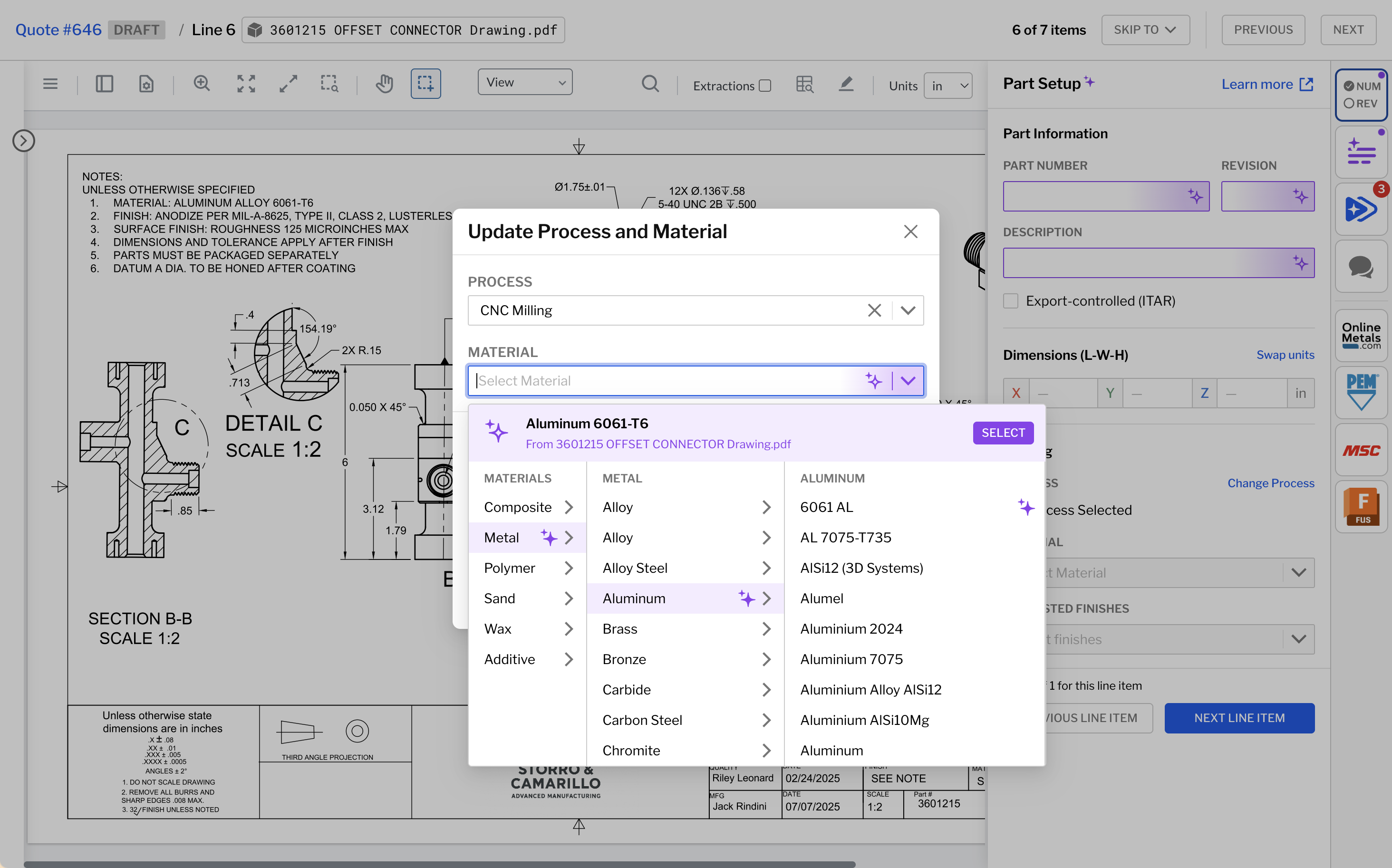
Task: Expand the left panel circle arrow
Action: [x=24, y=141]
